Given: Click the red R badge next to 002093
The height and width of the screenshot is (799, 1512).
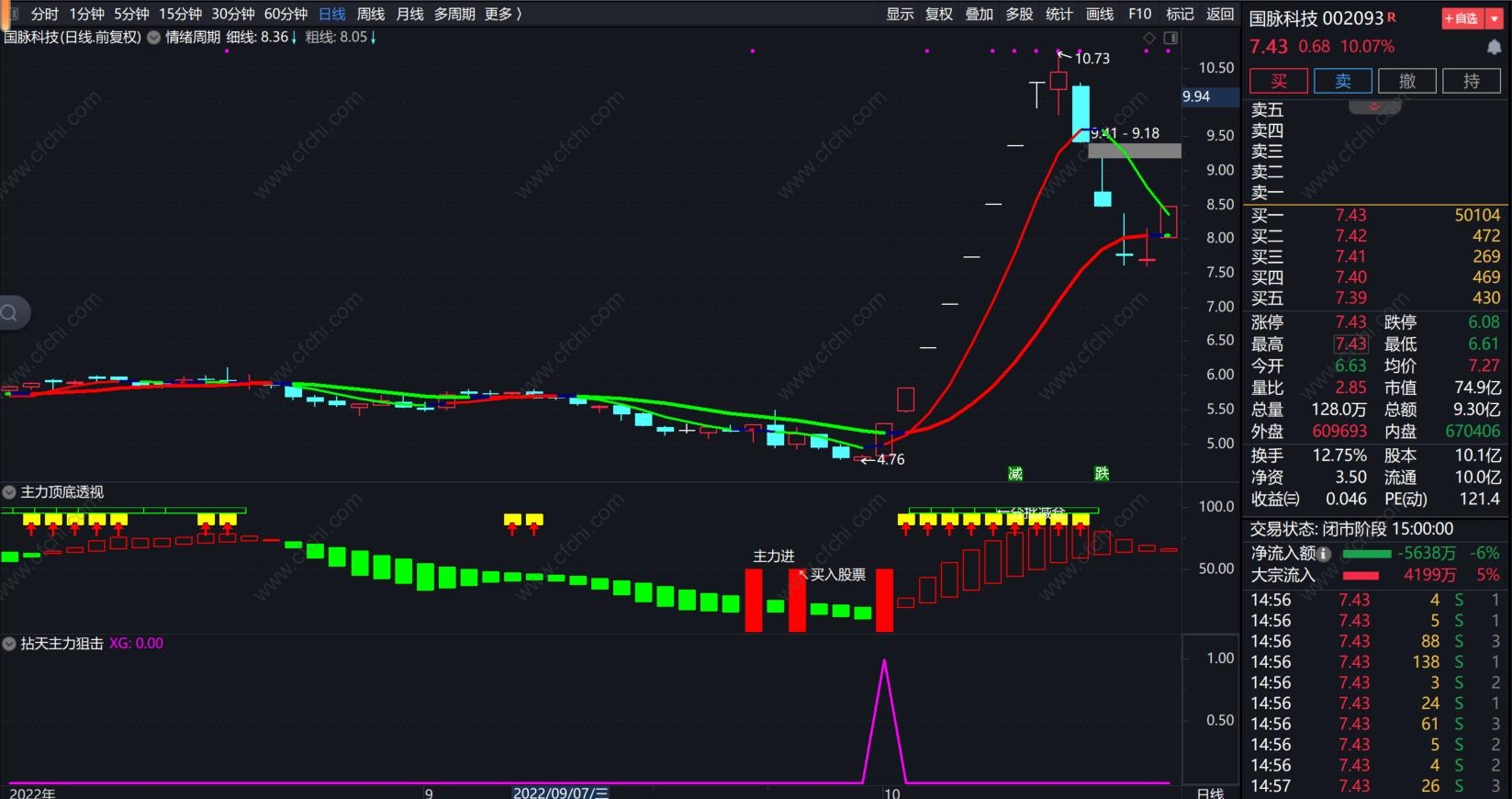Looking at the screenshot, I should 1392,17.
